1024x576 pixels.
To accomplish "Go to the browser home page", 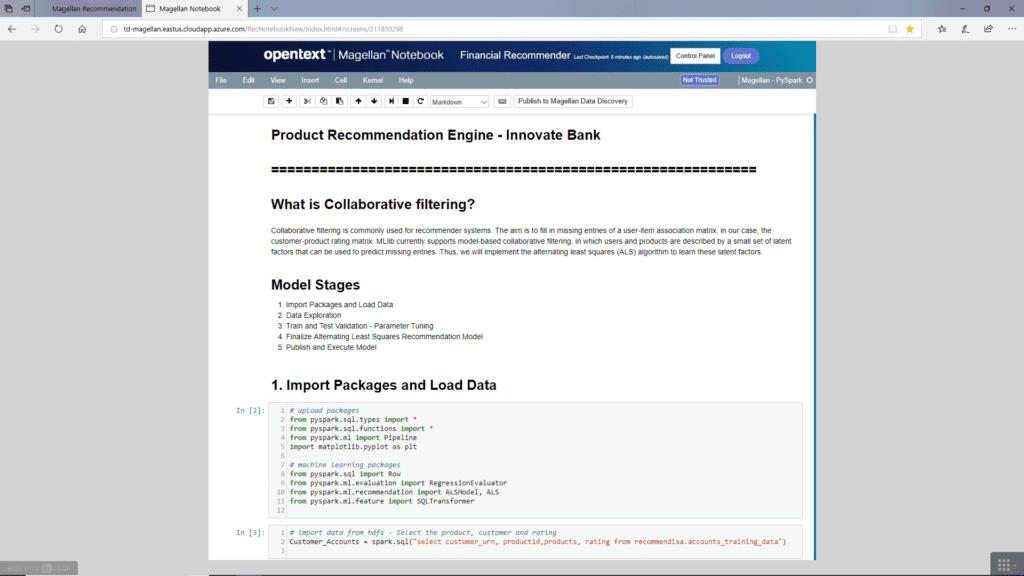I will tap(82, 29).
